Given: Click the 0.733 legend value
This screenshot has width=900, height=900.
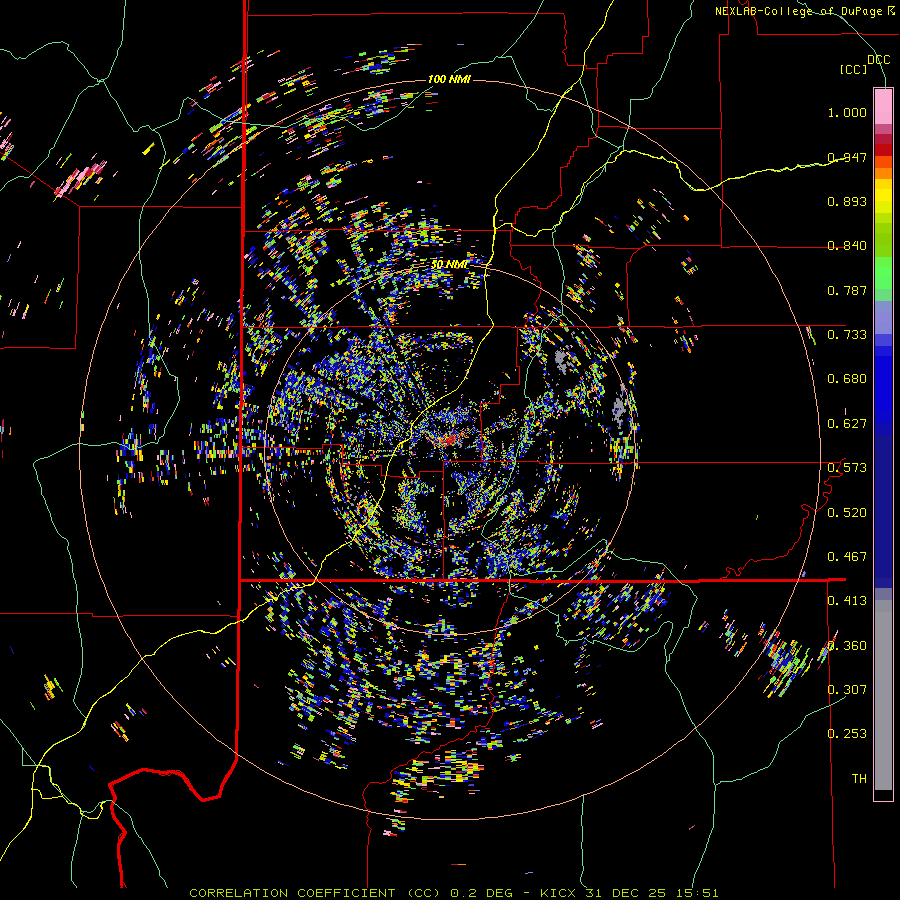Looking at the screenshot, I should 847,335.
